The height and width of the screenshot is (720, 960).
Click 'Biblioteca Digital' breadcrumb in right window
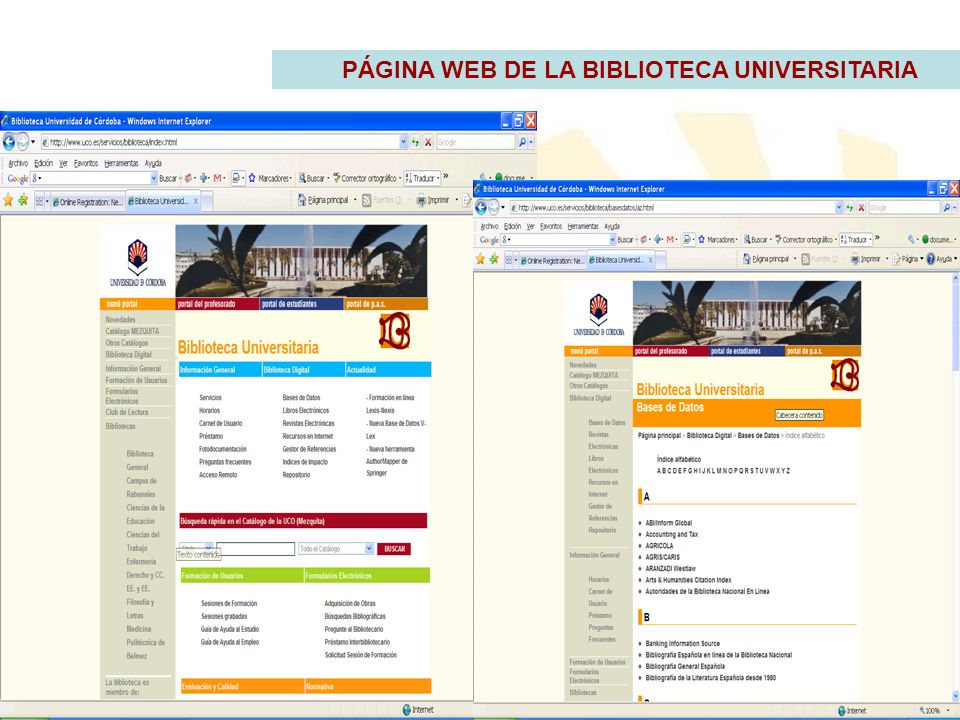(709, 435)
